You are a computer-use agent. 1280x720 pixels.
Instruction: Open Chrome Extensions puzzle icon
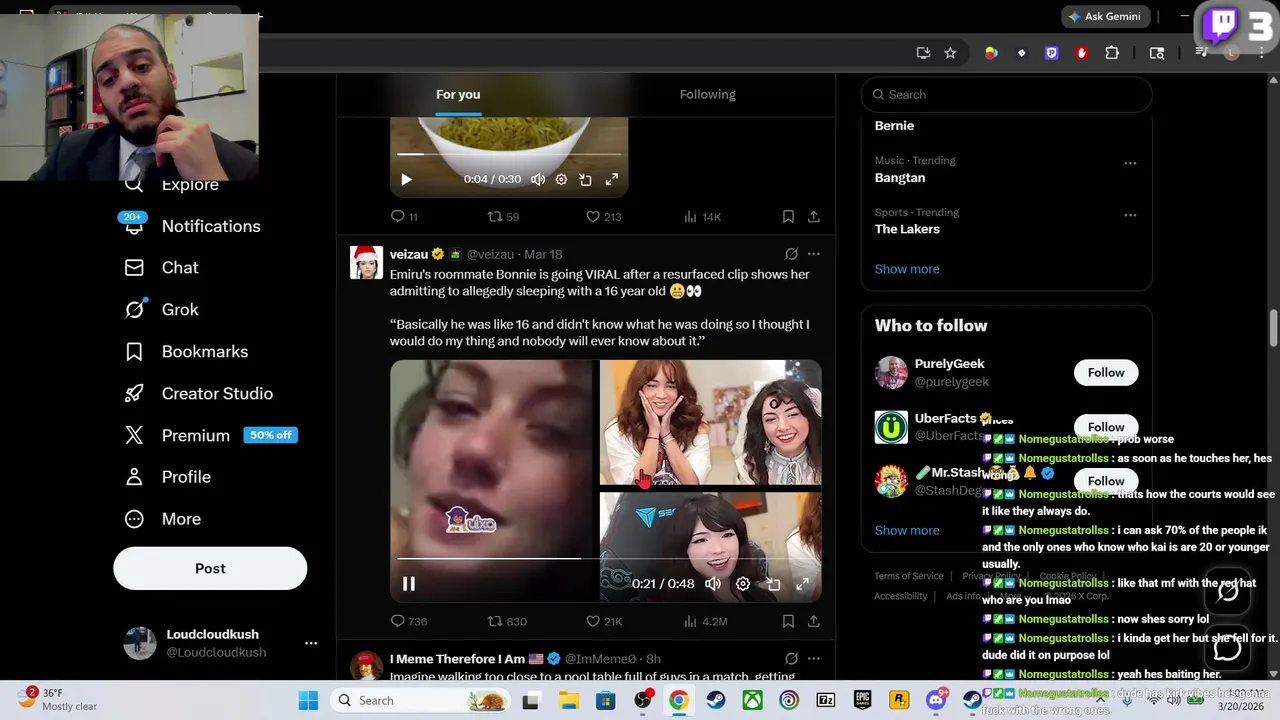point(1111,53)
